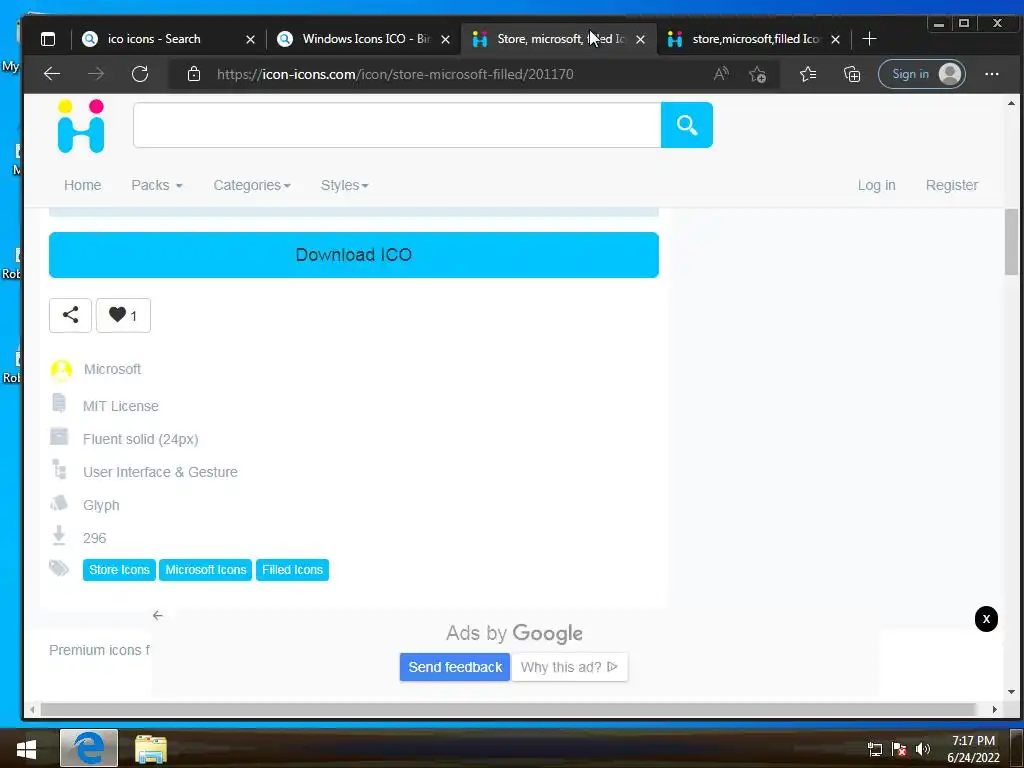Click the Internet Explorer taskbar icon
The width and height of the screenshot is (1024, 768).
pyautogui.click(x=89, y=748)
